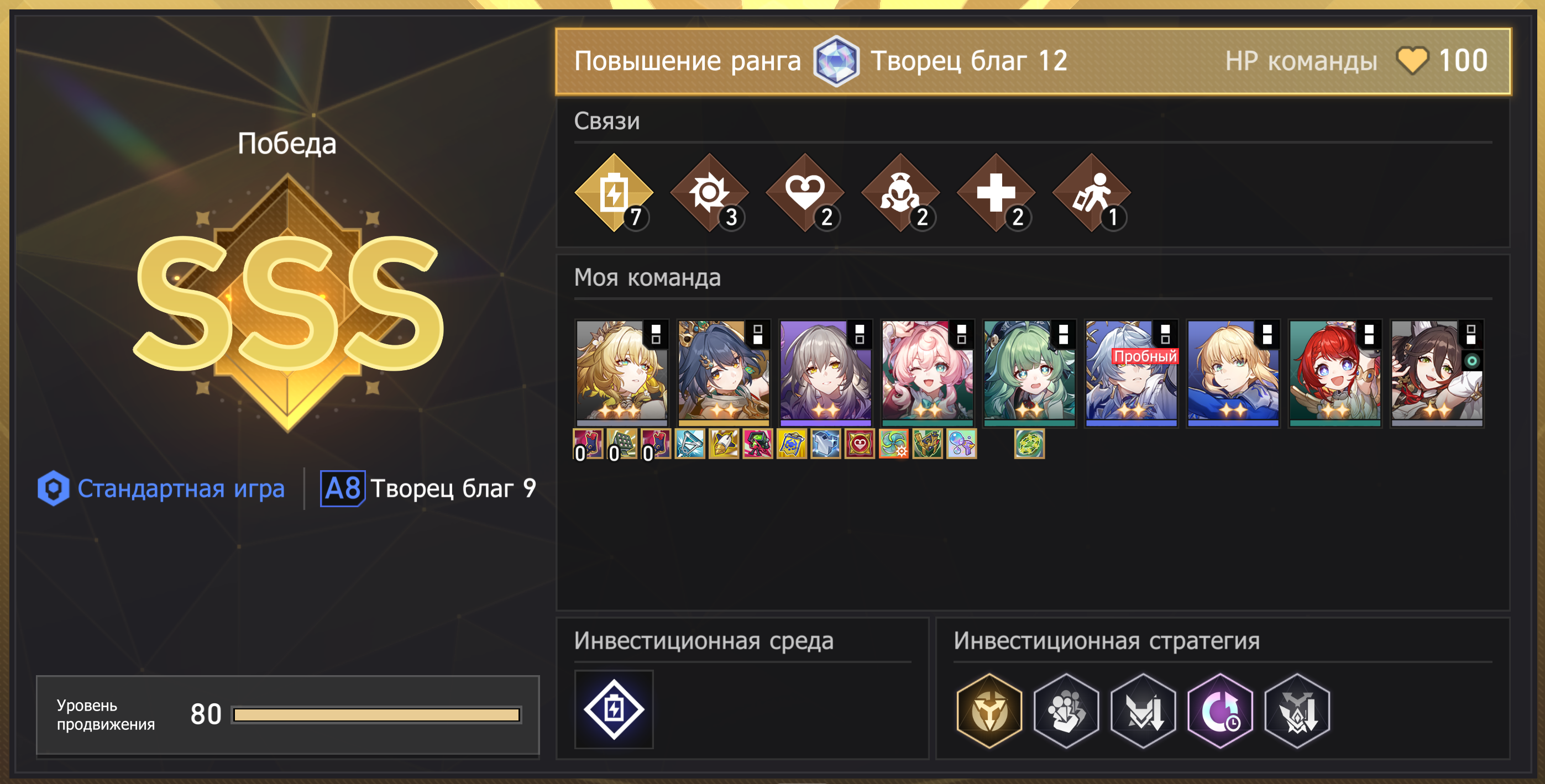Click the gold hexagon strategy icon

click(x=989, y=711)
